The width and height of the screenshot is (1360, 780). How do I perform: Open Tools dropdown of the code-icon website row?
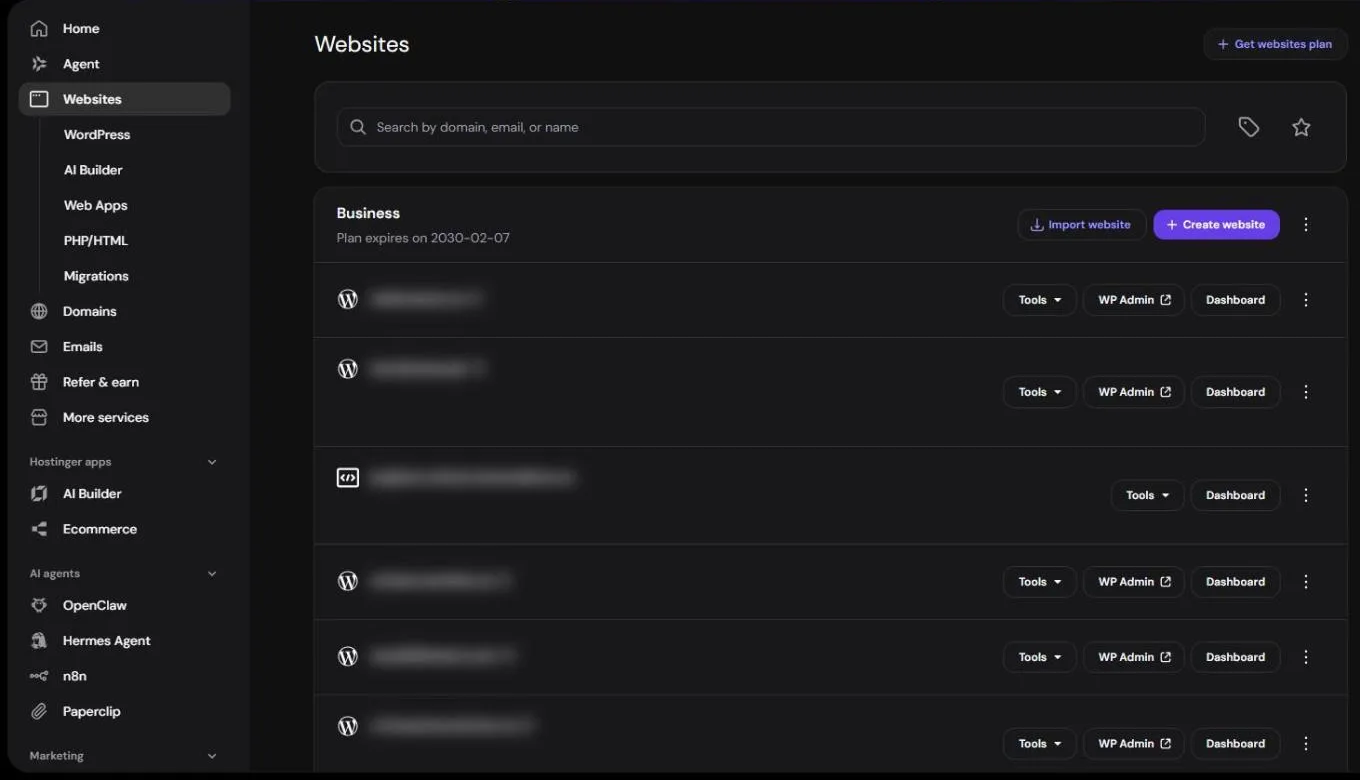(x=1147, y=495)
